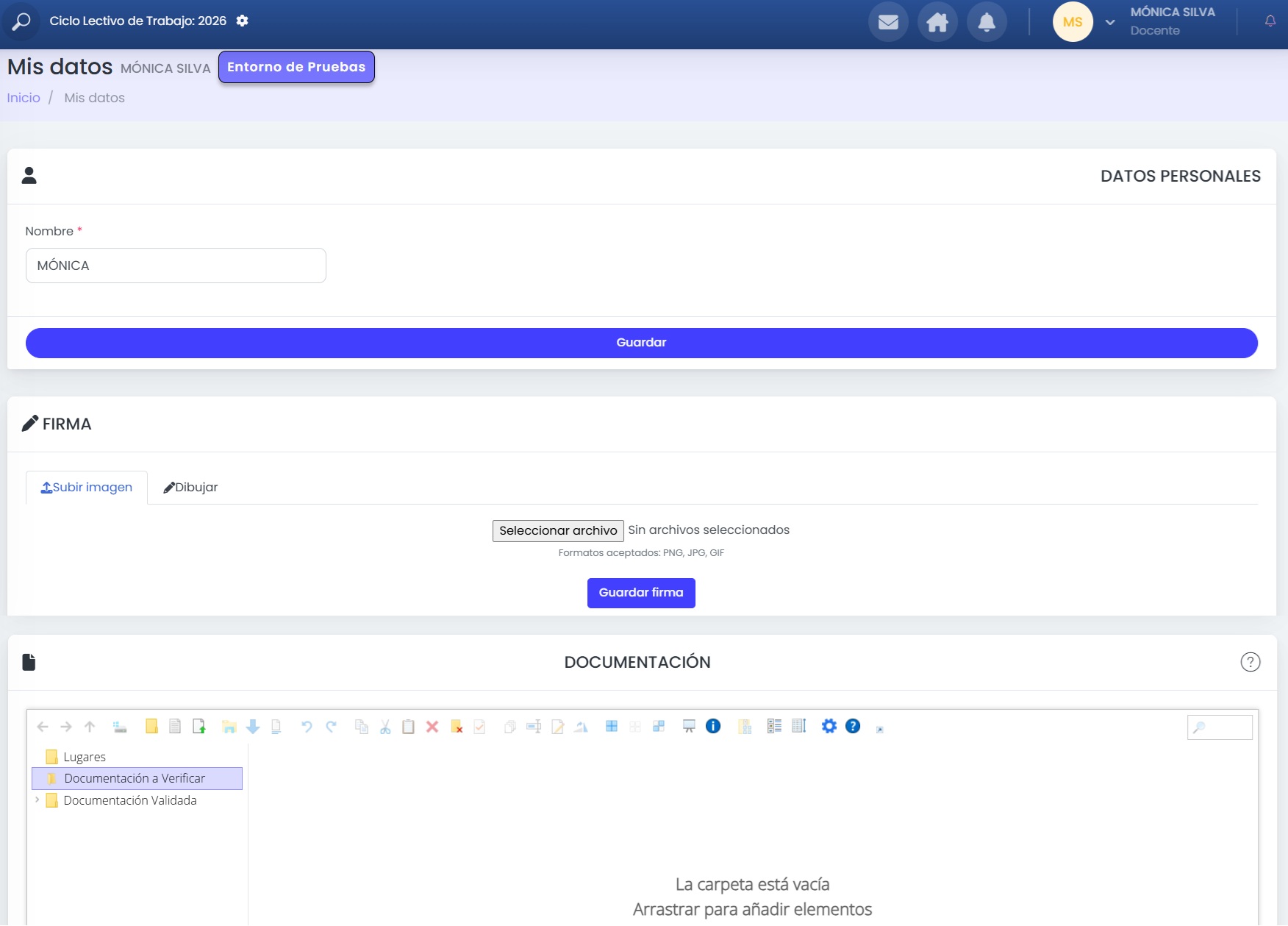Click the Ciclo Lectivo de Trabajo: 2026 text

(137, 21)
